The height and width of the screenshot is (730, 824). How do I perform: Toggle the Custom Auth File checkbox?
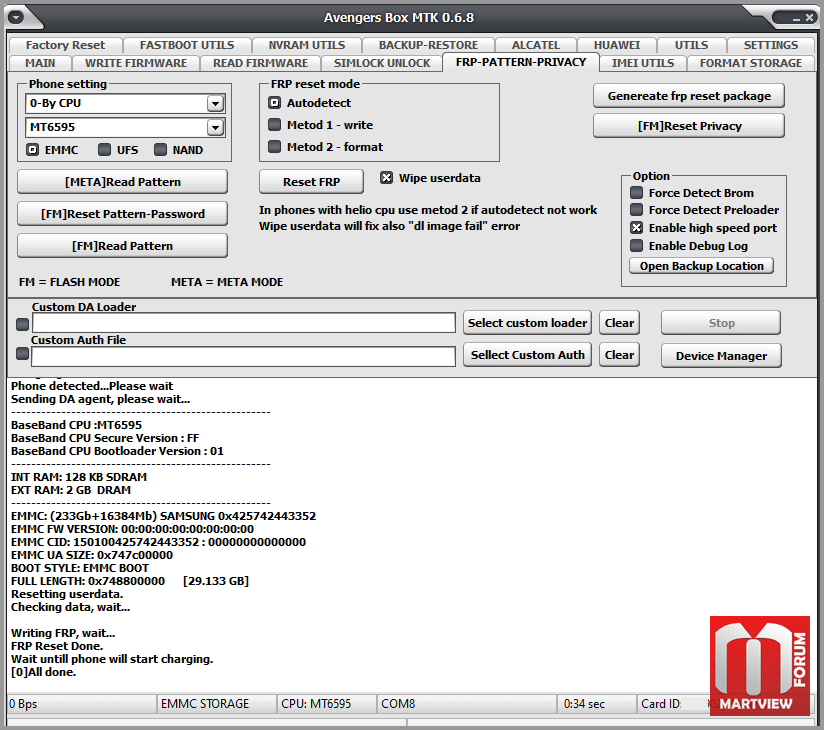[23, 354]
